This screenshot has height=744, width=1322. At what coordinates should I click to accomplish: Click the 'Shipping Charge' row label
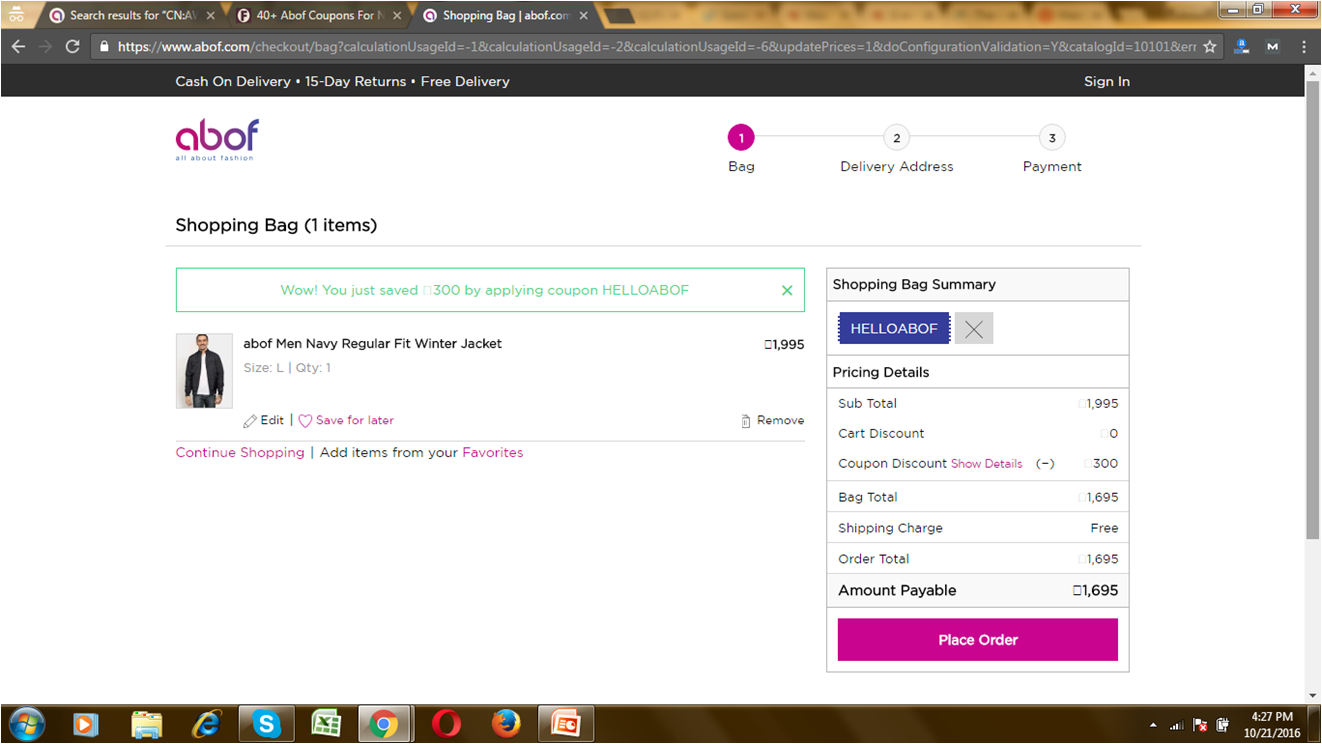(890, 528)
